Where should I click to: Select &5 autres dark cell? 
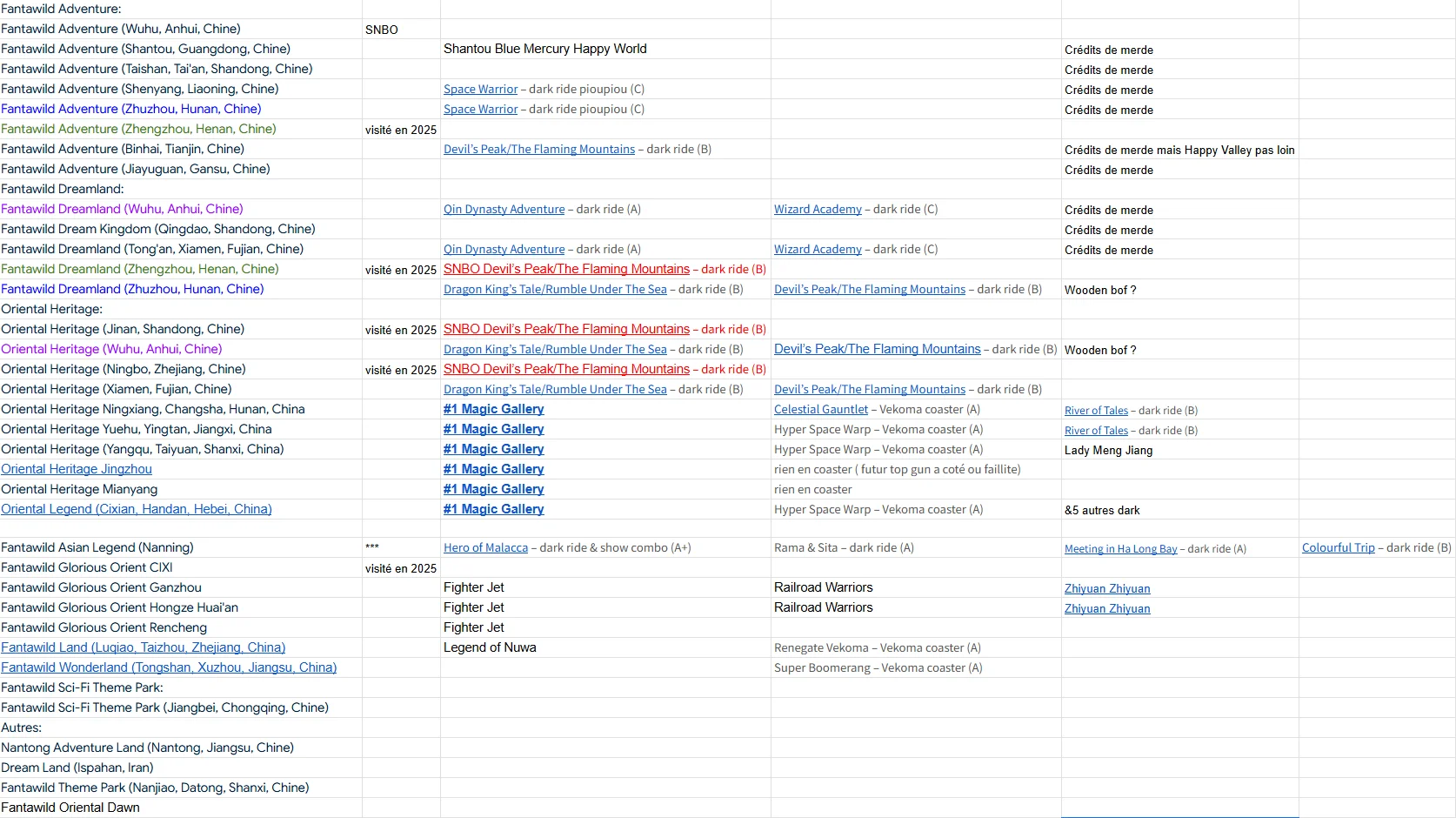pyautogui.click(x=1179, y=509)
